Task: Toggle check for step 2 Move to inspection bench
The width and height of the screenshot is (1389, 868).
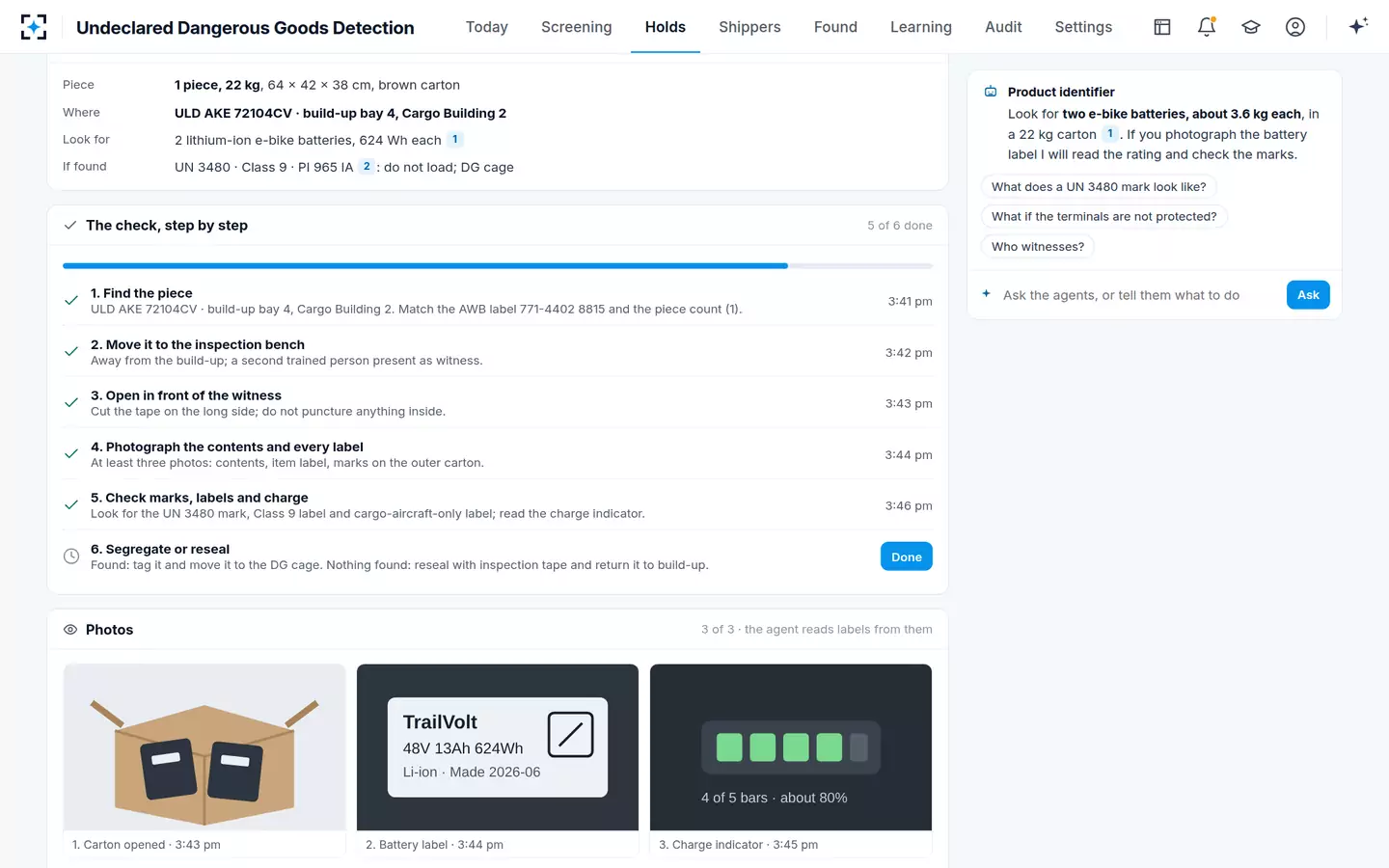Action: [71, 352]
